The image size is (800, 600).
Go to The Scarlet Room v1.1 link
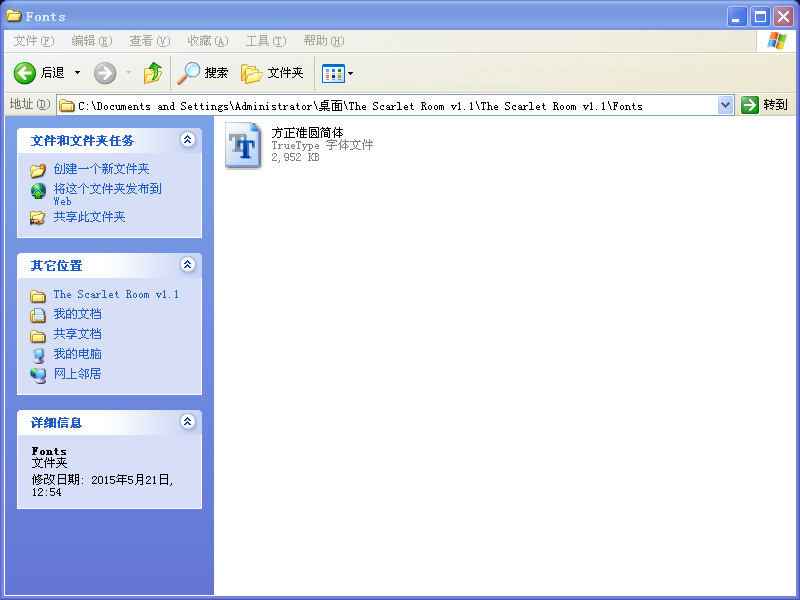pyautogui.click(x=116, y=294)
